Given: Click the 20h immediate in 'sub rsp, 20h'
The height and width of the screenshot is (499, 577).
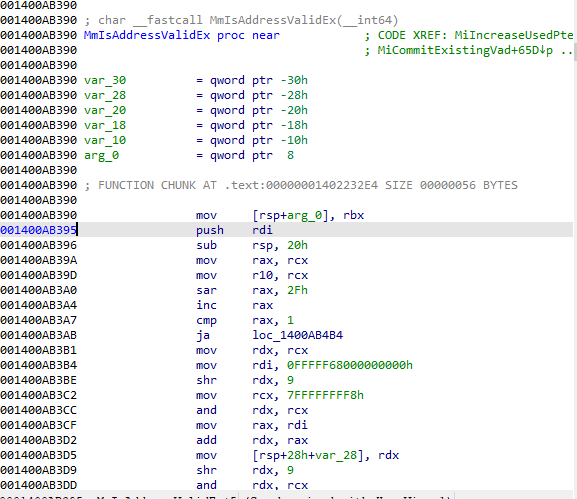Looking at the screenshot, I should (x=297, y=245).
